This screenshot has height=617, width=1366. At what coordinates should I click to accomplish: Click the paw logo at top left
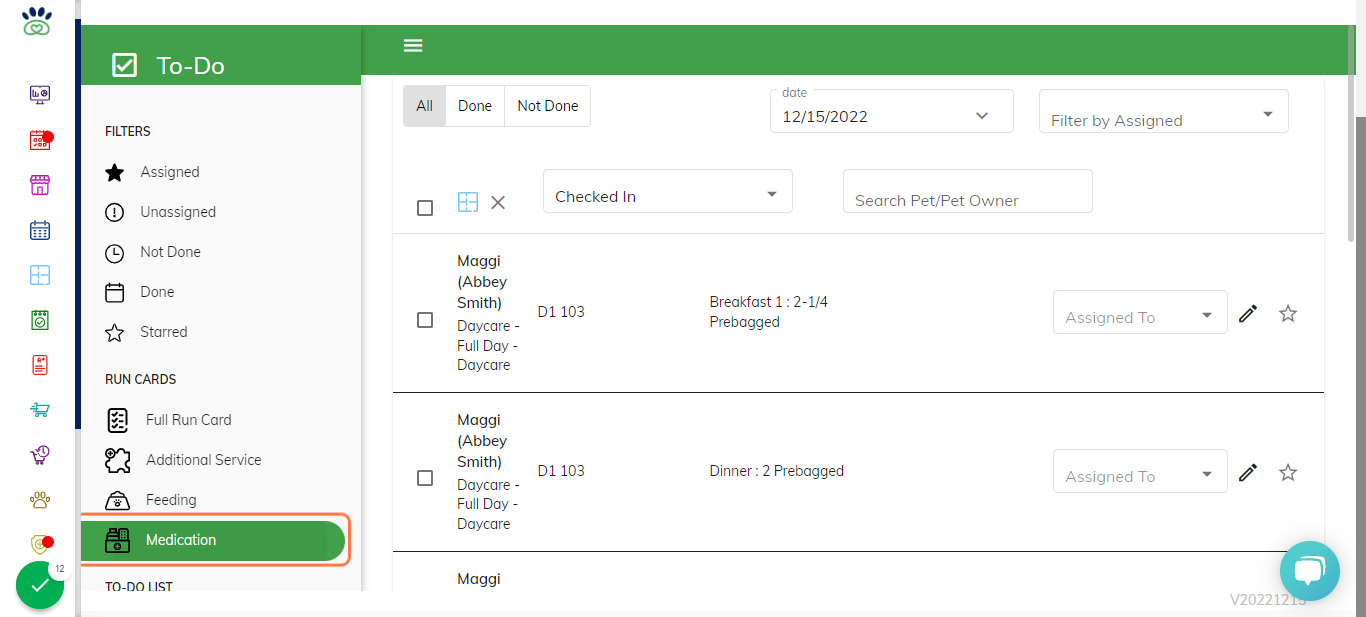(x=37, y=21)
